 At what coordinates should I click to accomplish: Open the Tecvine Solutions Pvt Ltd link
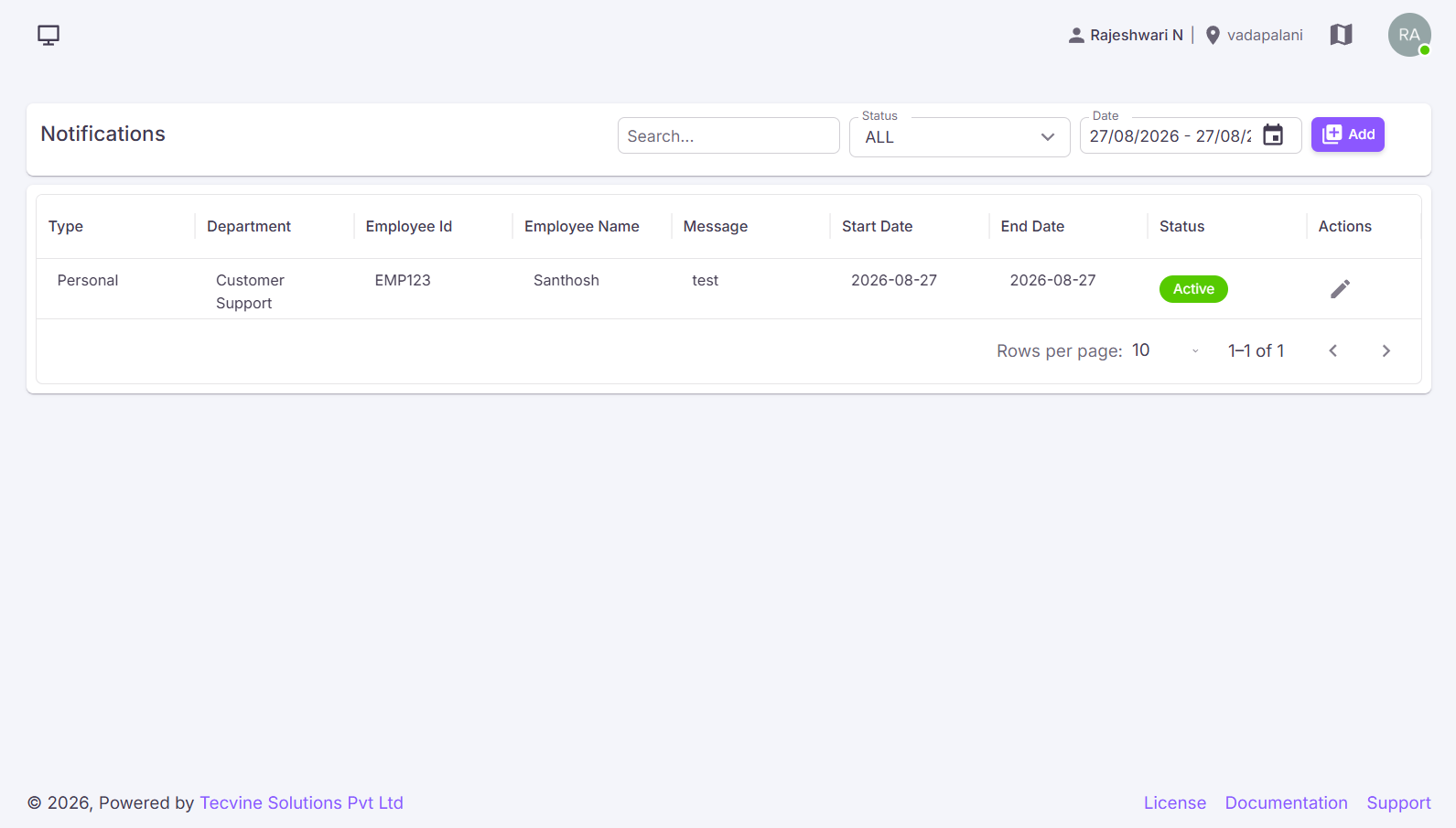click(x=301, y=802)
